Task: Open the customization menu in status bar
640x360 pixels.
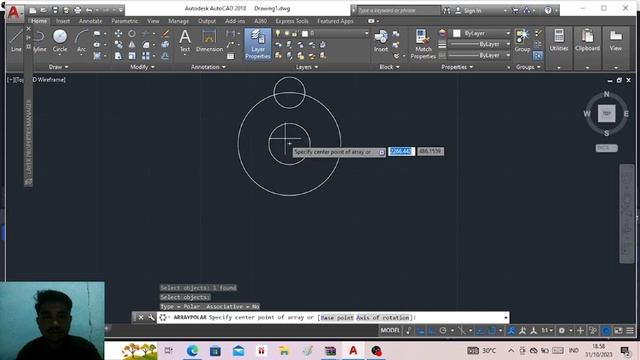Action: click(630, 331)
